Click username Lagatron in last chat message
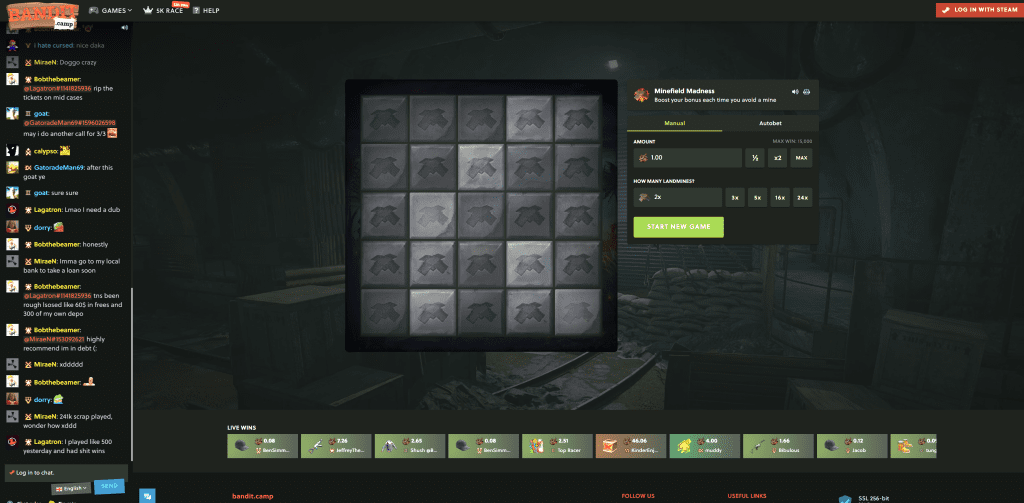This screenshot has width=1024, height=503. [x=47, y=442]
